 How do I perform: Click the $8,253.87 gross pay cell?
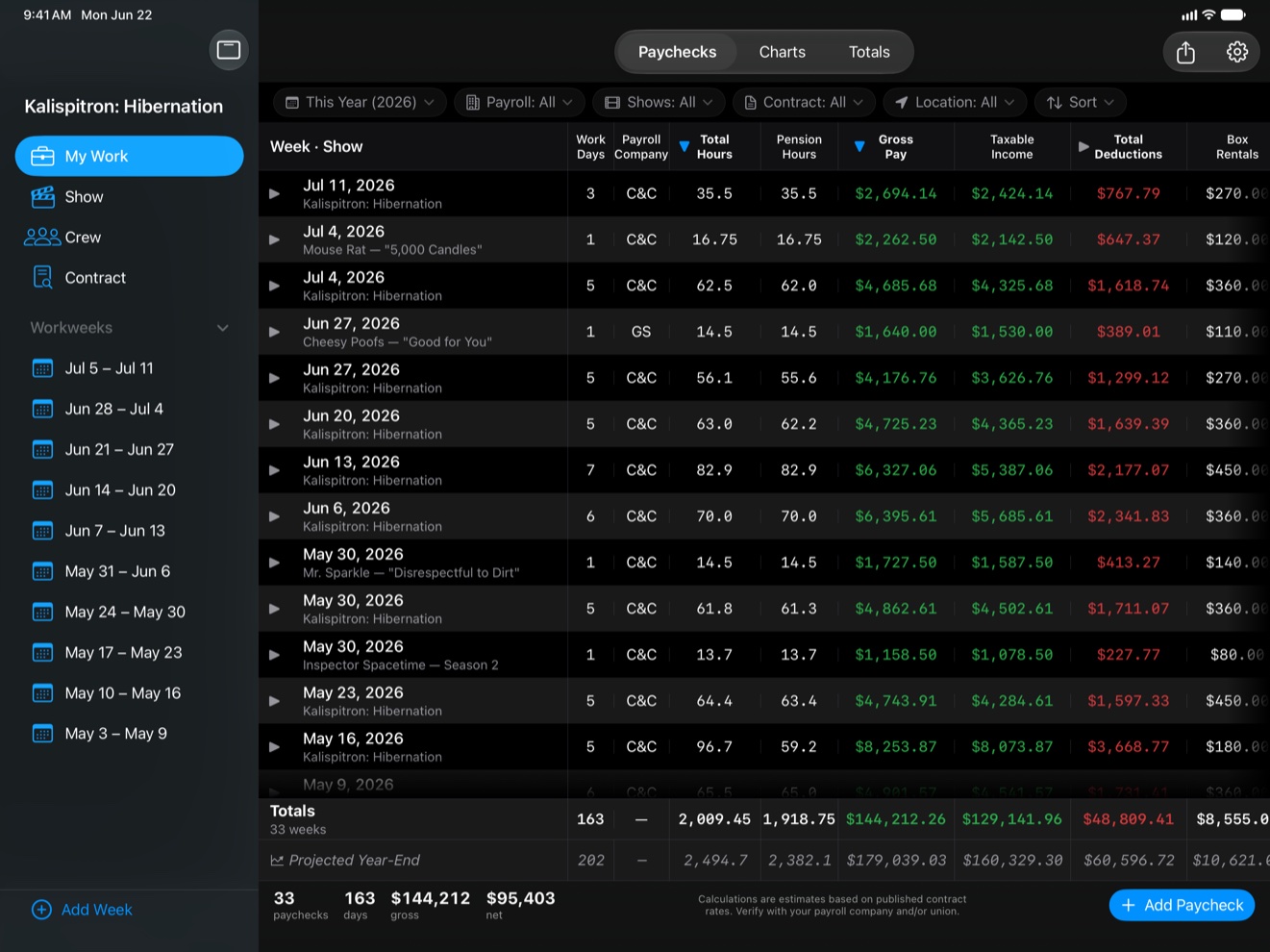click(895, 747)
